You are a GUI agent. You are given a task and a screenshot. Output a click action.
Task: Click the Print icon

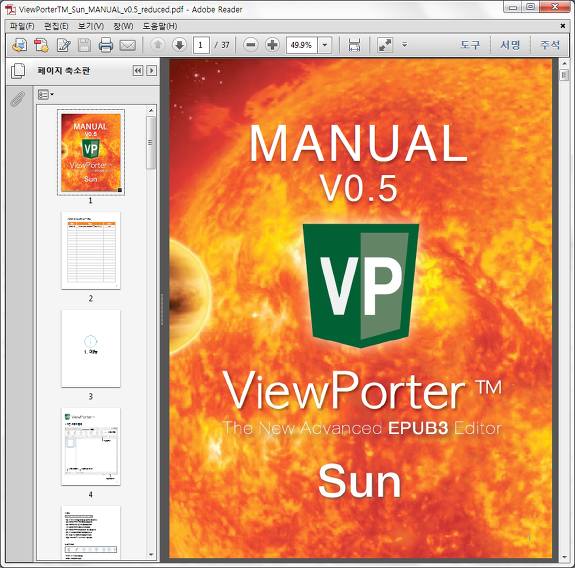point(106,45)
